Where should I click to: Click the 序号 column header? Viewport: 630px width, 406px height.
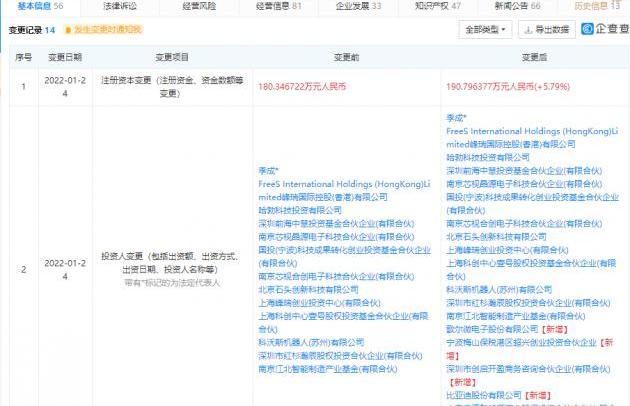click(23, 57)
